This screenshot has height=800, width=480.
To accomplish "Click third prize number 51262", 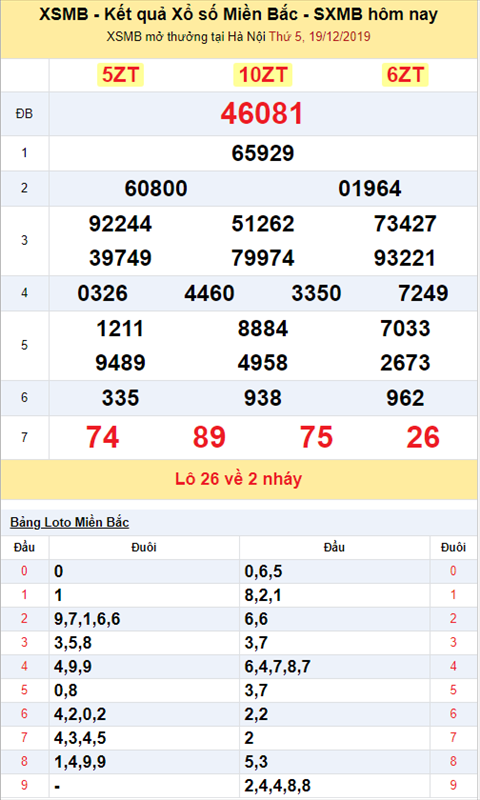I will [263, 223].
